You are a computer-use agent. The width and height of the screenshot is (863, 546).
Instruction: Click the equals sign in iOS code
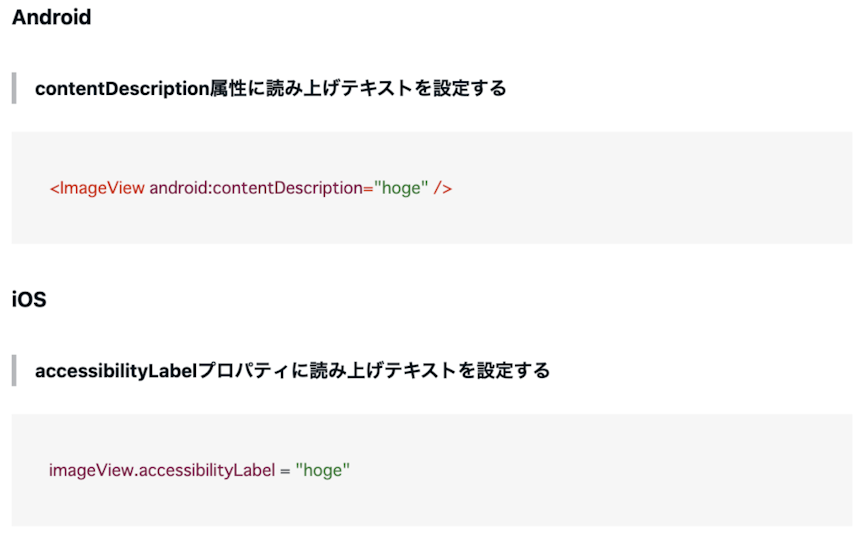[285, 472]
